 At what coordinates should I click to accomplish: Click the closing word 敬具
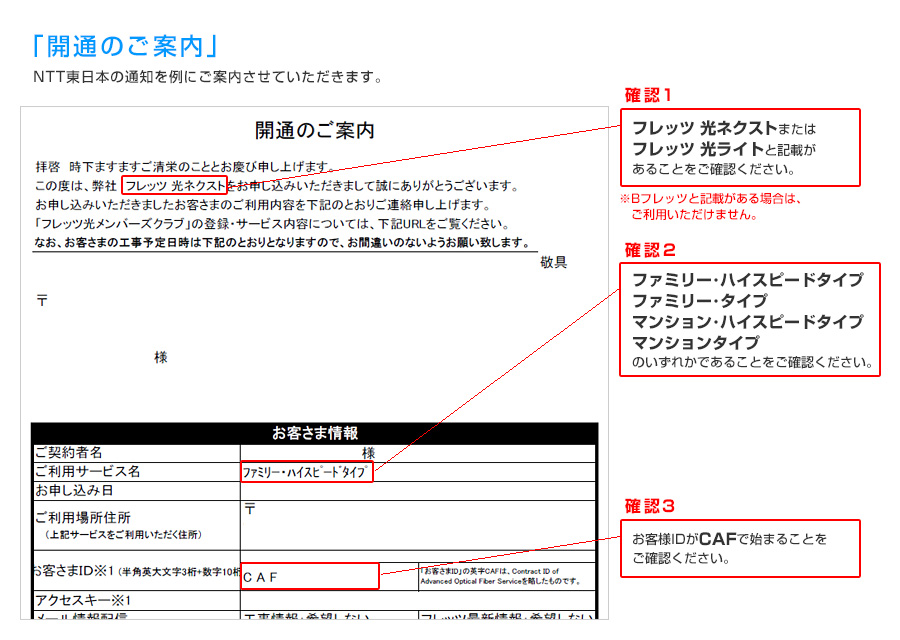(553, 262)
